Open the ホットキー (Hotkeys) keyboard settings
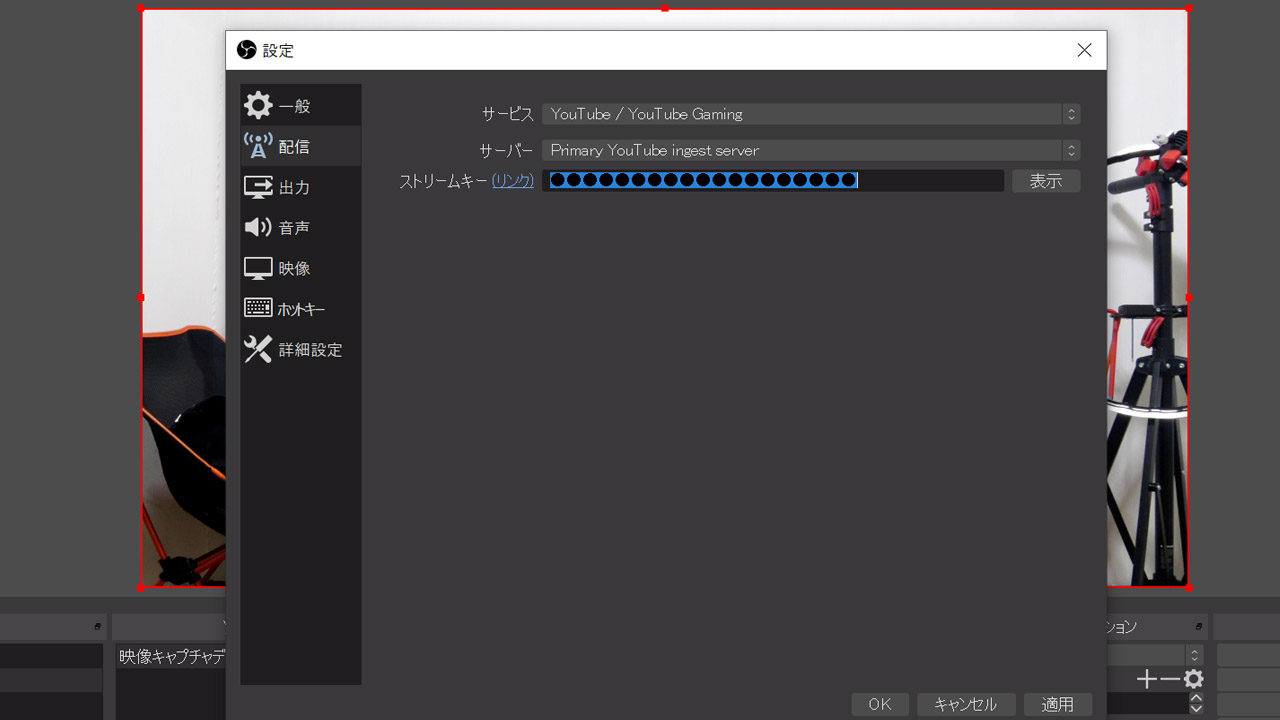The image size is (1280, 720). click(x=300, y=309)
